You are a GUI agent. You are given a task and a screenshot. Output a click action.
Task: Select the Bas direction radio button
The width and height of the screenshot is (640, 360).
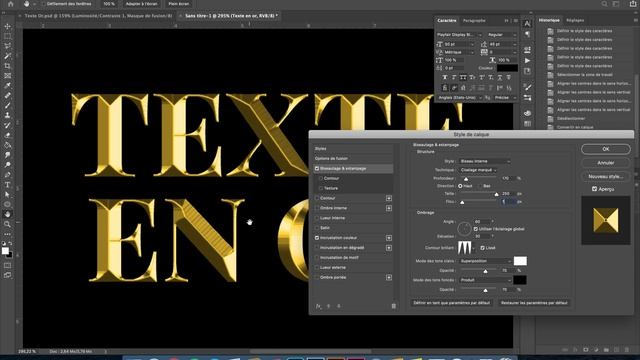point(480,186)
